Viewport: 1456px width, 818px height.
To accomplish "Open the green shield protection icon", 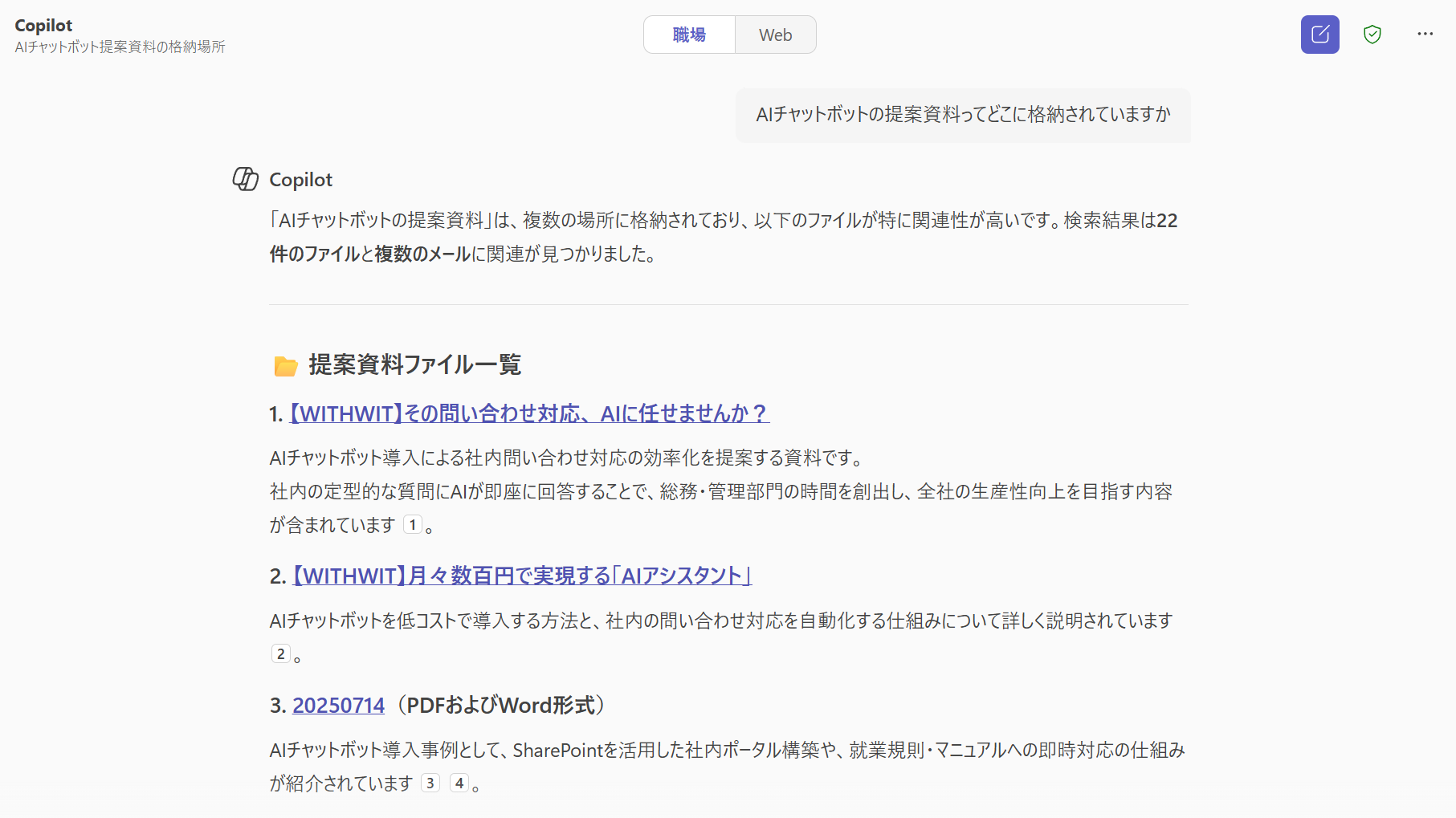I will pos(1372,35).
